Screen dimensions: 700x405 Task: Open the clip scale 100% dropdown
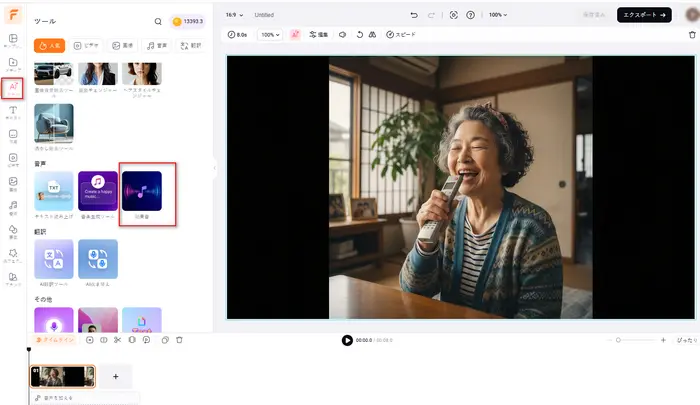[270, 34]
